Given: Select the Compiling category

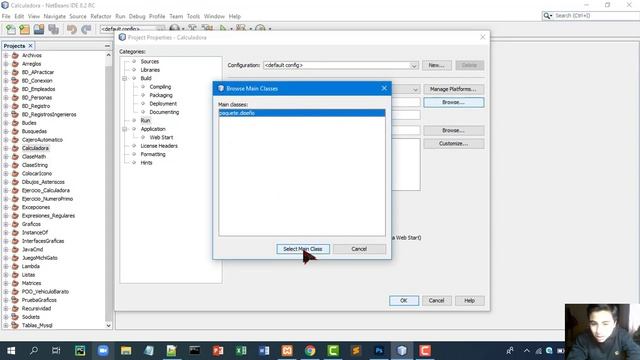Looking at the screenshot, I should click(x=160, y=87).
